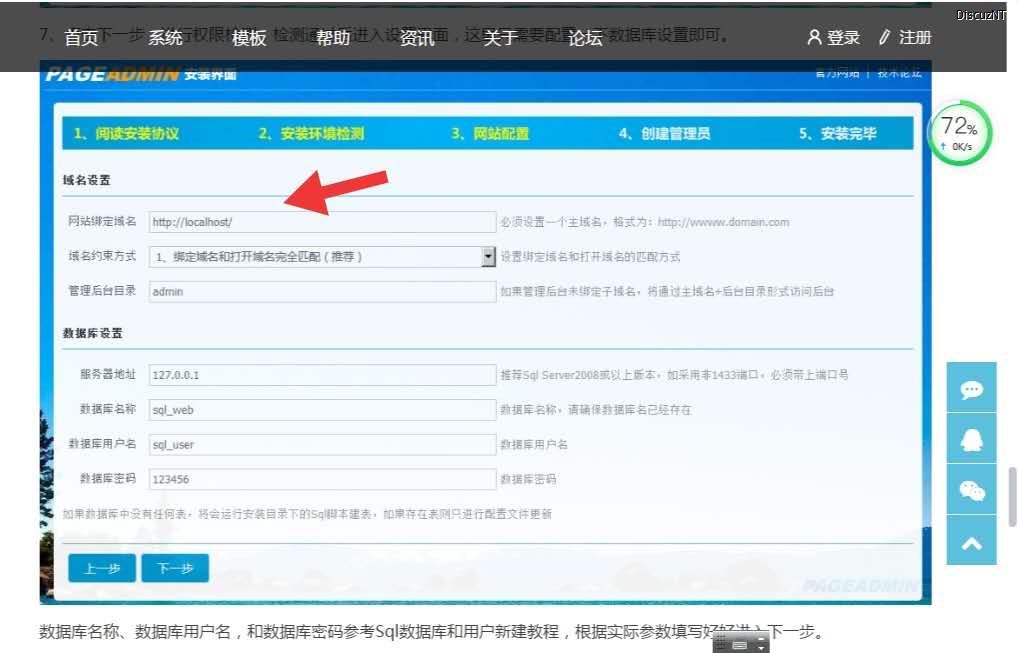This screenshot has height=653, width=1018.
Task: Expand the 域名约束方式 dropdown arrow
Action: click(x=489, y=256)
